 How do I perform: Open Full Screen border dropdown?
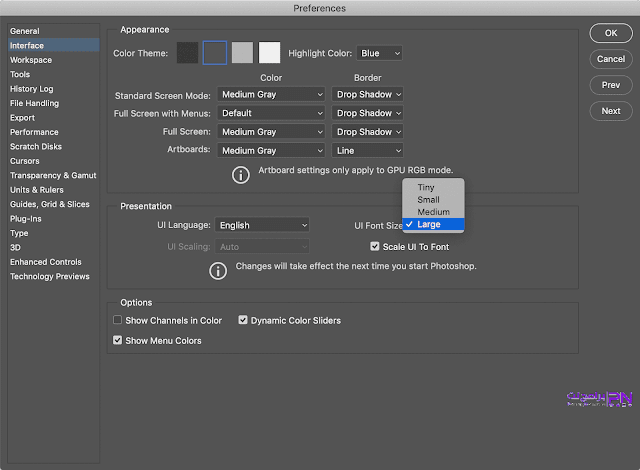coord(367,132)
